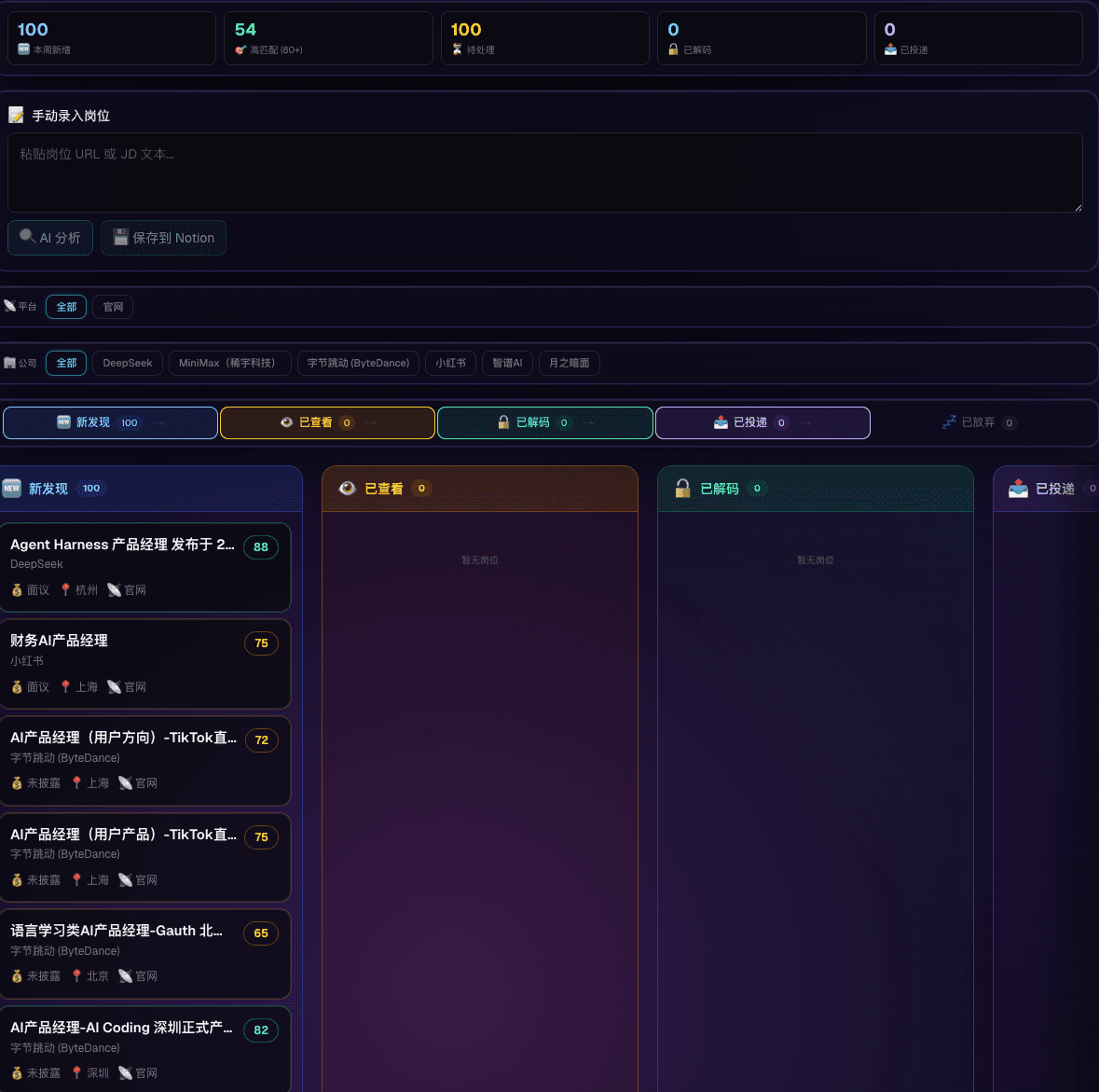Click the lock icon in 已解码 column header
Image resolution: width=1099 pixels, height=1092 pixels.
682,488
